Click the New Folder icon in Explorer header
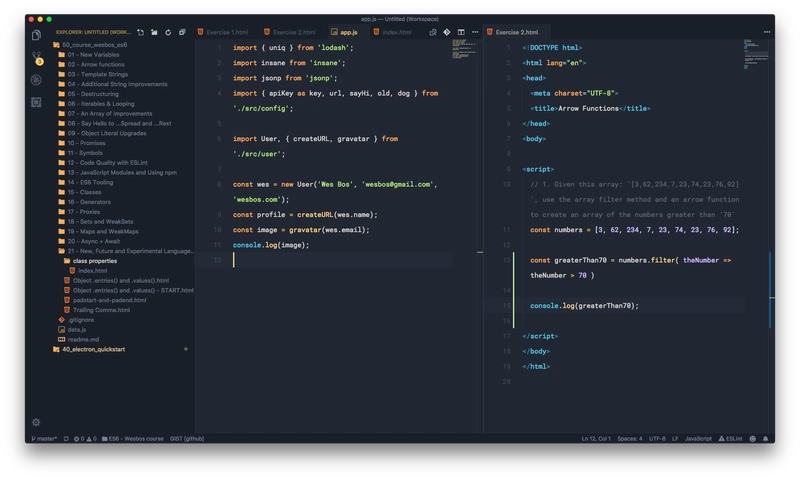Image resolution: width=800 pixels, height=479 pixels. pos(154,32)
